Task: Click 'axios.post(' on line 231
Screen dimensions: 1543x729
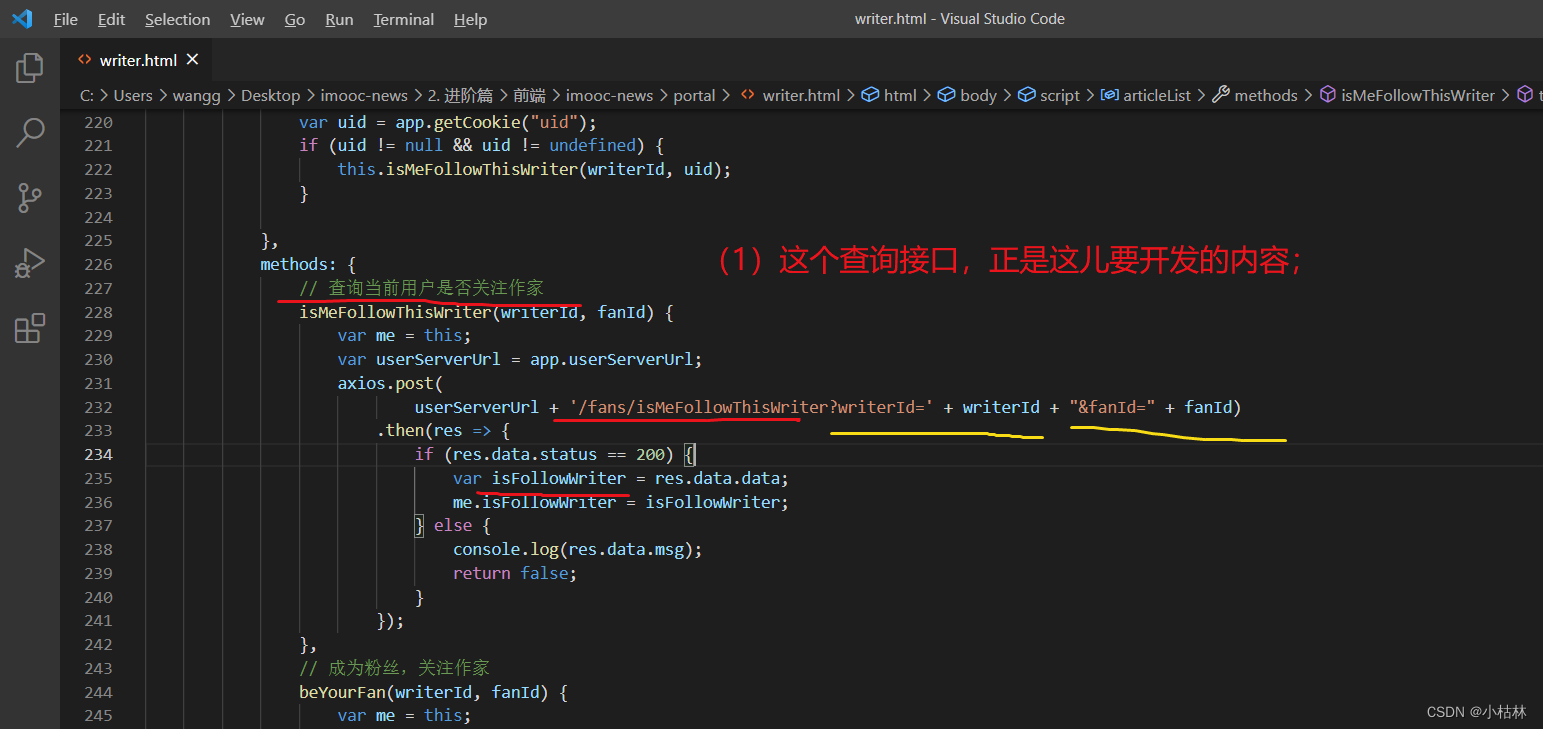Action: (x=390, y=383)
